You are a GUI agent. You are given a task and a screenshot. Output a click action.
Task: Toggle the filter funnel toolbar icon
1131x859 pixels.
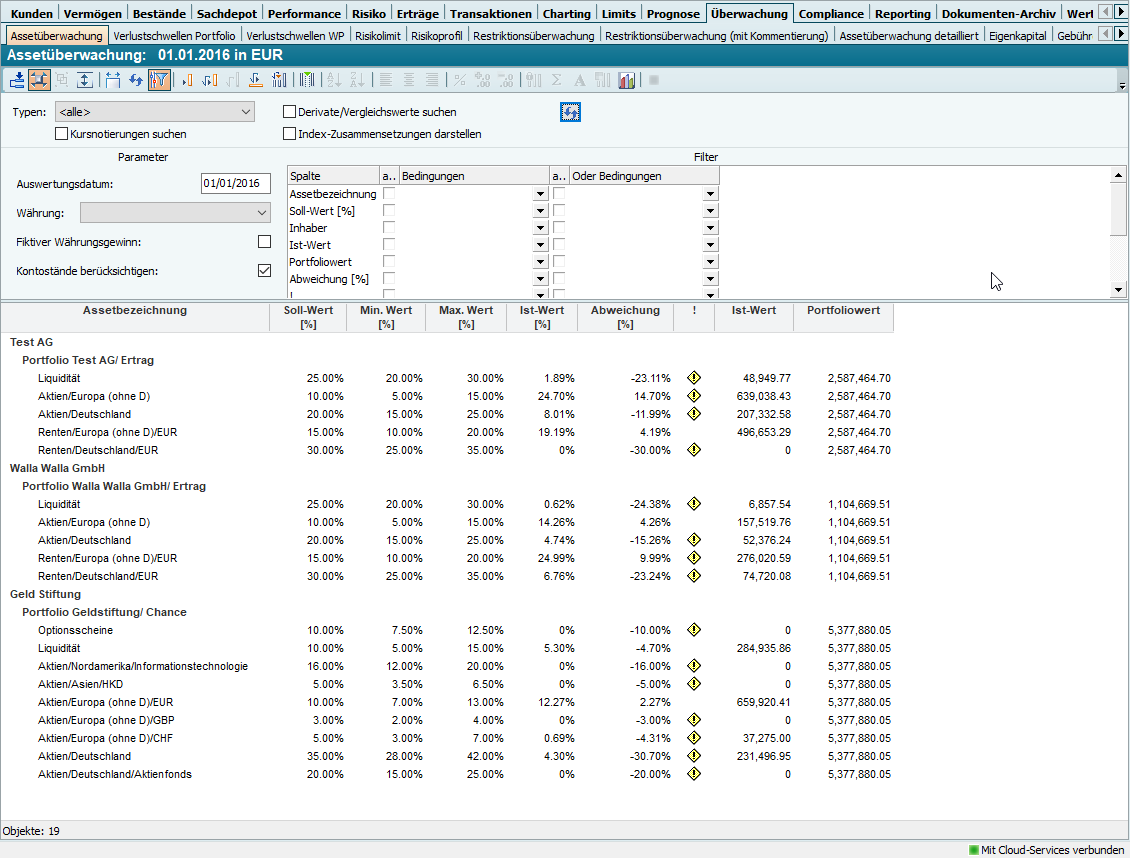point(159,80)
